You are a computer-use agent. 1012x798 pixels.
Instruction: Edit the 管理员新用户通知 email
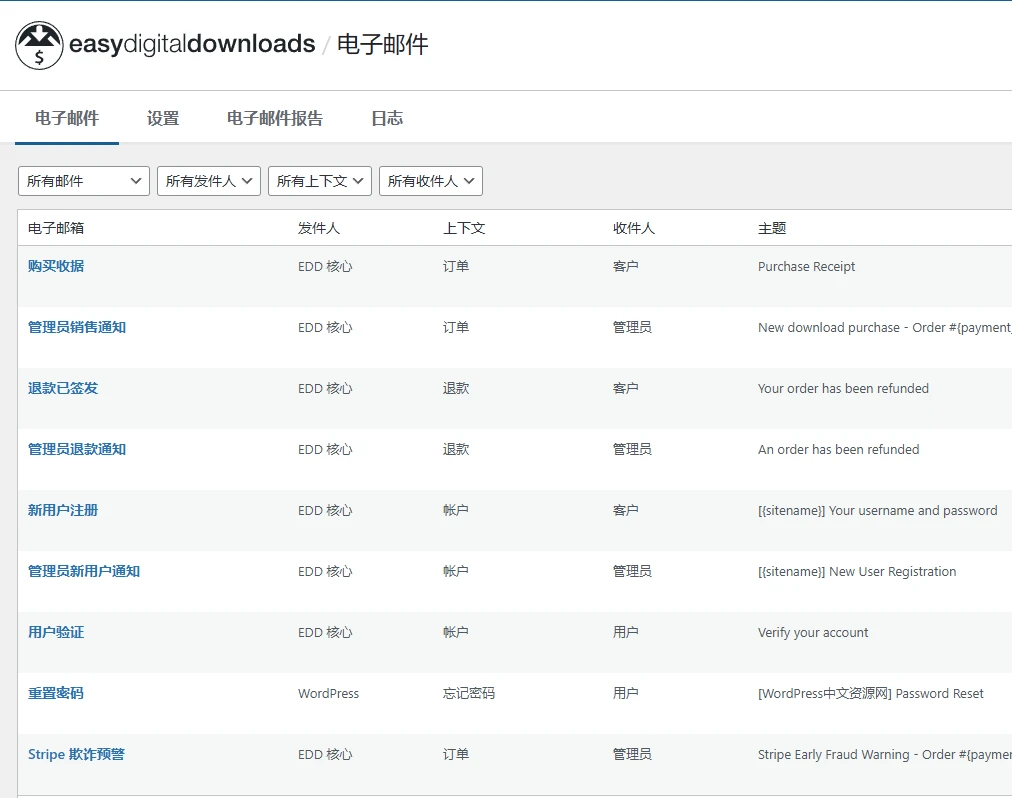(x=84, y=571)
